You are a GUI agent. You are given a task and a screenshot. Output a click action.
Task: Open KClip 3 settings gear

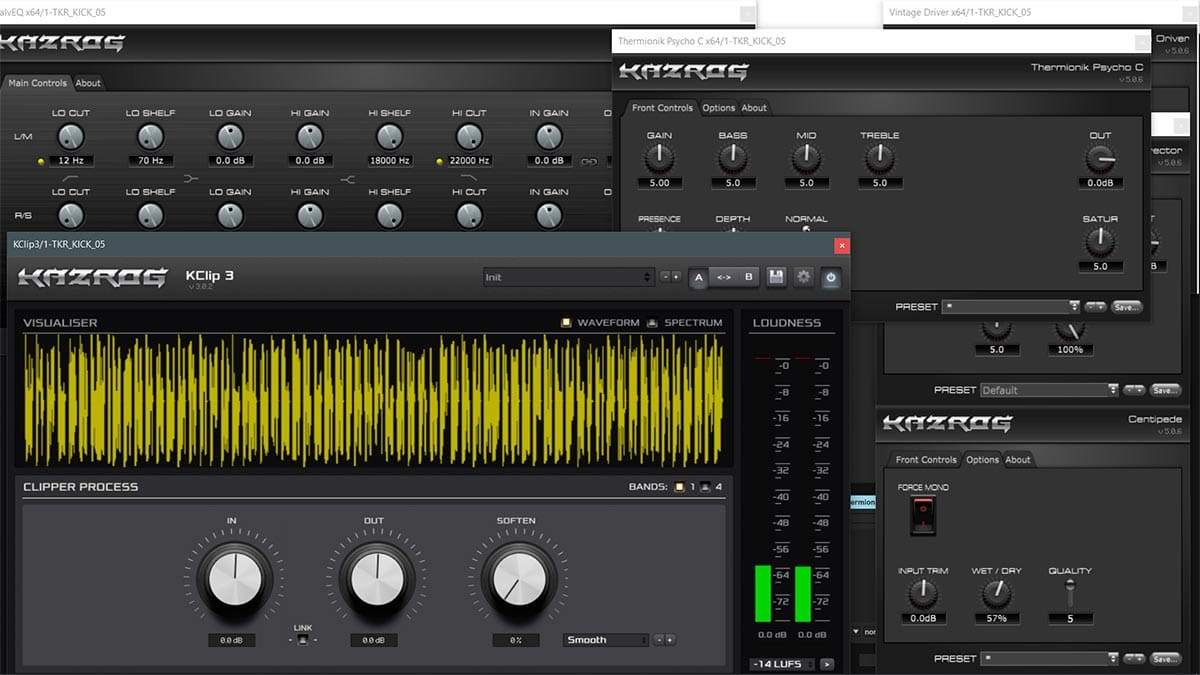point(803,277)
